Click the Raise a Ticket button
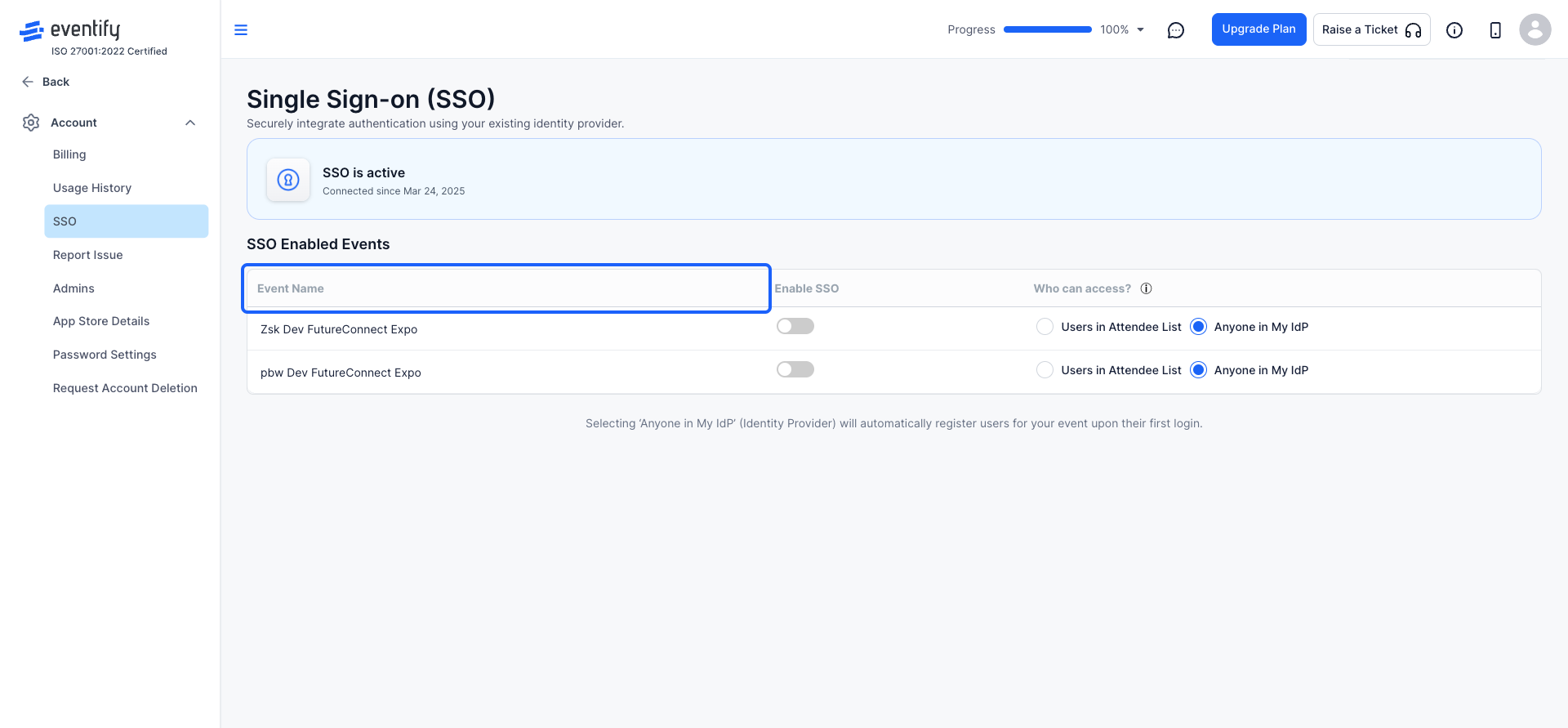 [x=1371, y=29]
